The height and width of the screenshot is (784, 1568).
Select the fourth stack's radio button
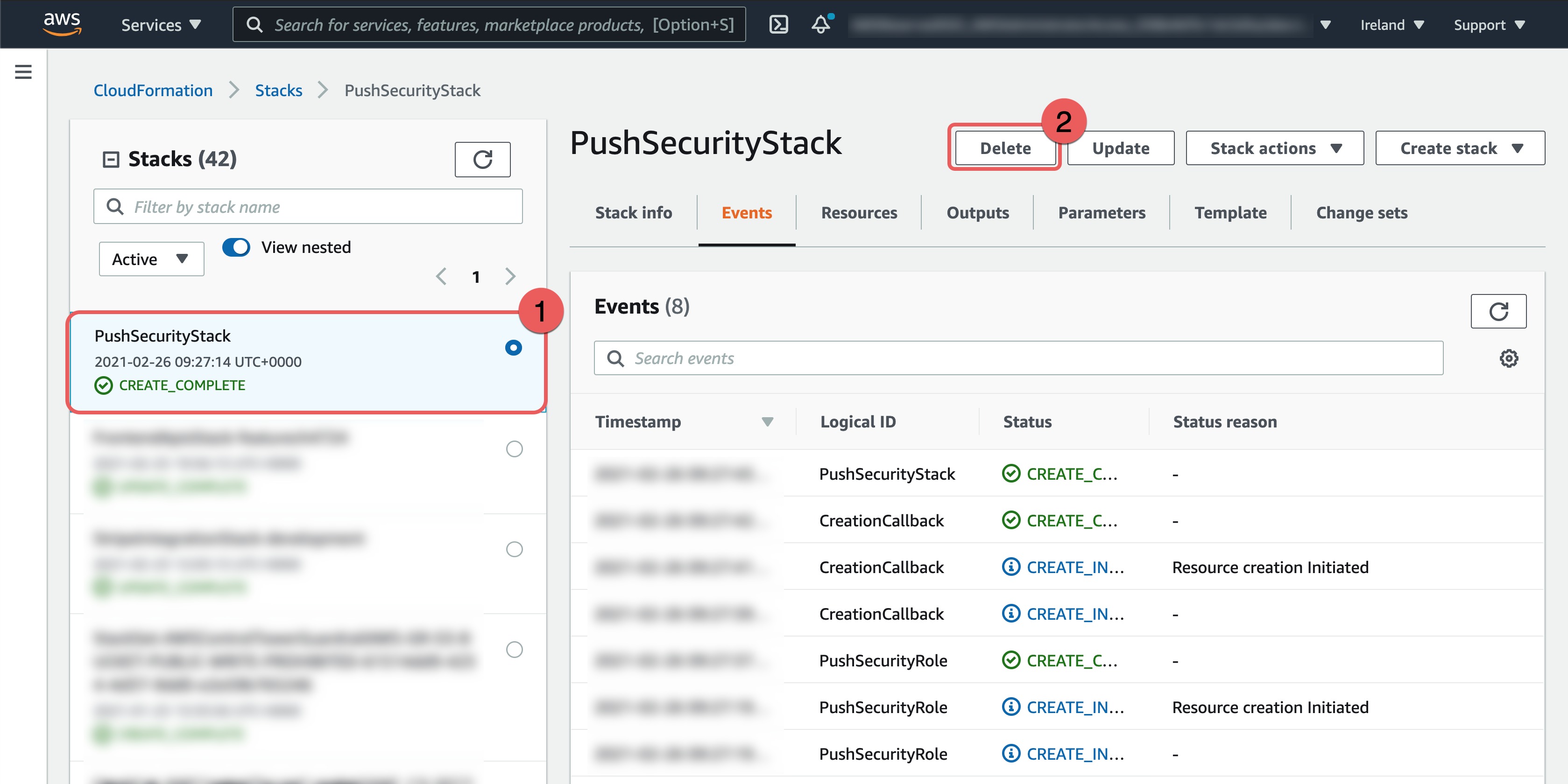click(x=515, y=650)
